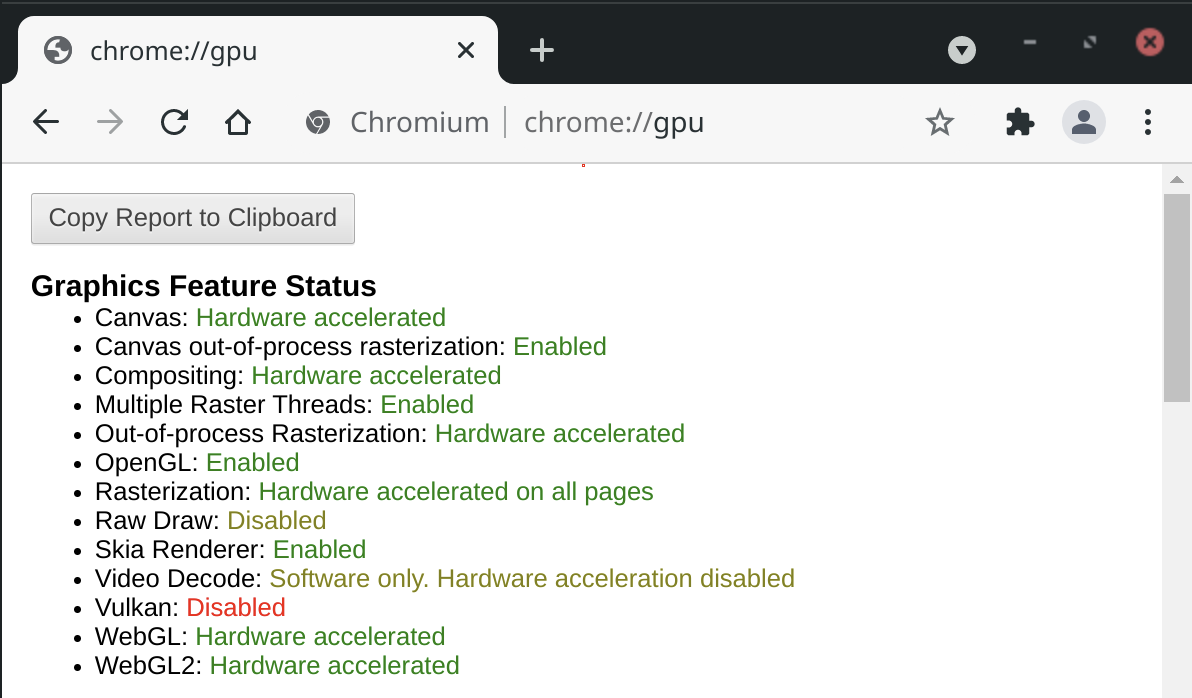Reload the chrome://gpu page
This screenshot has height=698, width=1192.
tap(174, 122)
